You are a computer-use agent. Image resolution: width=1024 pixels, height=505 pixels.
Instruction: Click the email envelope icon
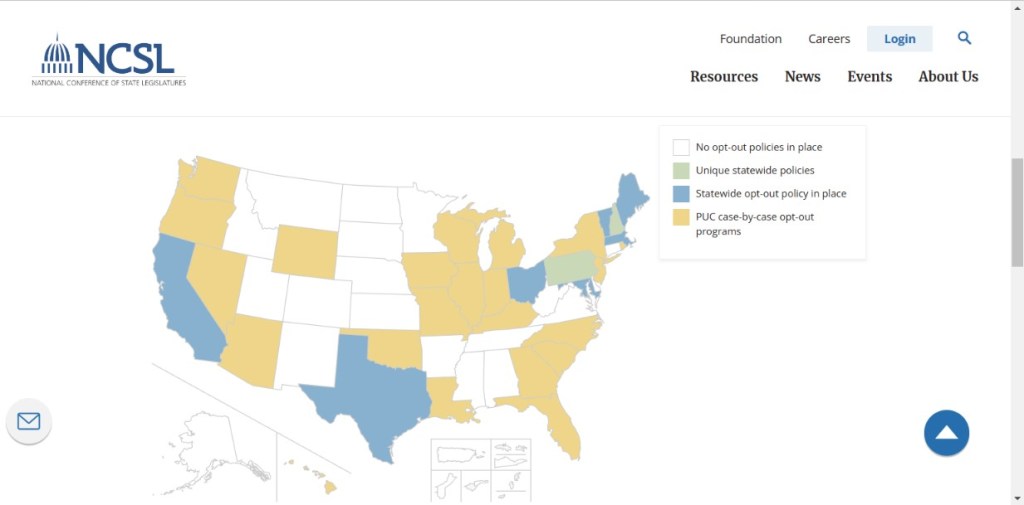(x=29, y=421)
